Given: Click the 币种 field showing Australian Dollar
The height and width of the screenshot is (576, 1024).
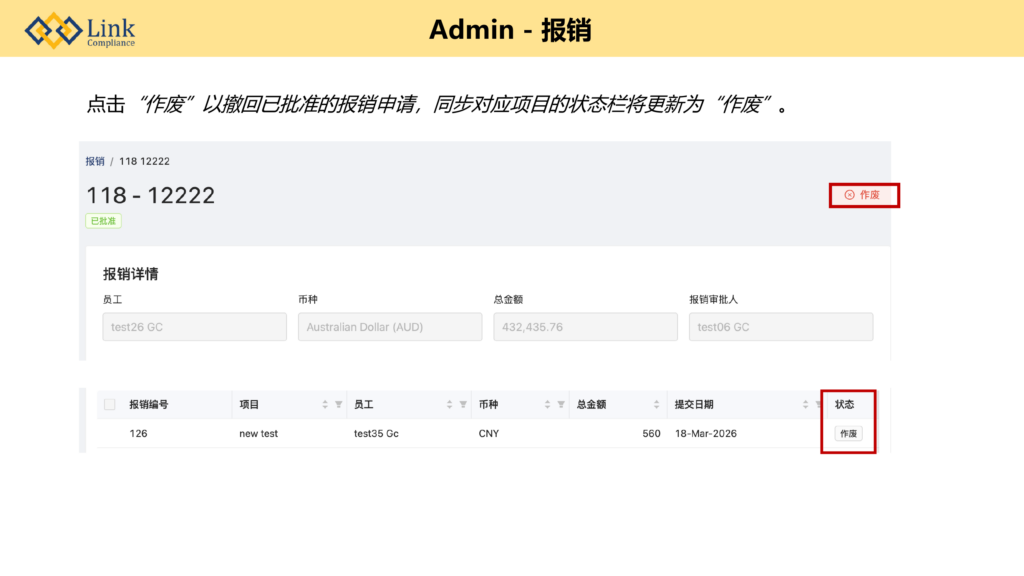Looking at the screenshot, I should click(390, 327).
